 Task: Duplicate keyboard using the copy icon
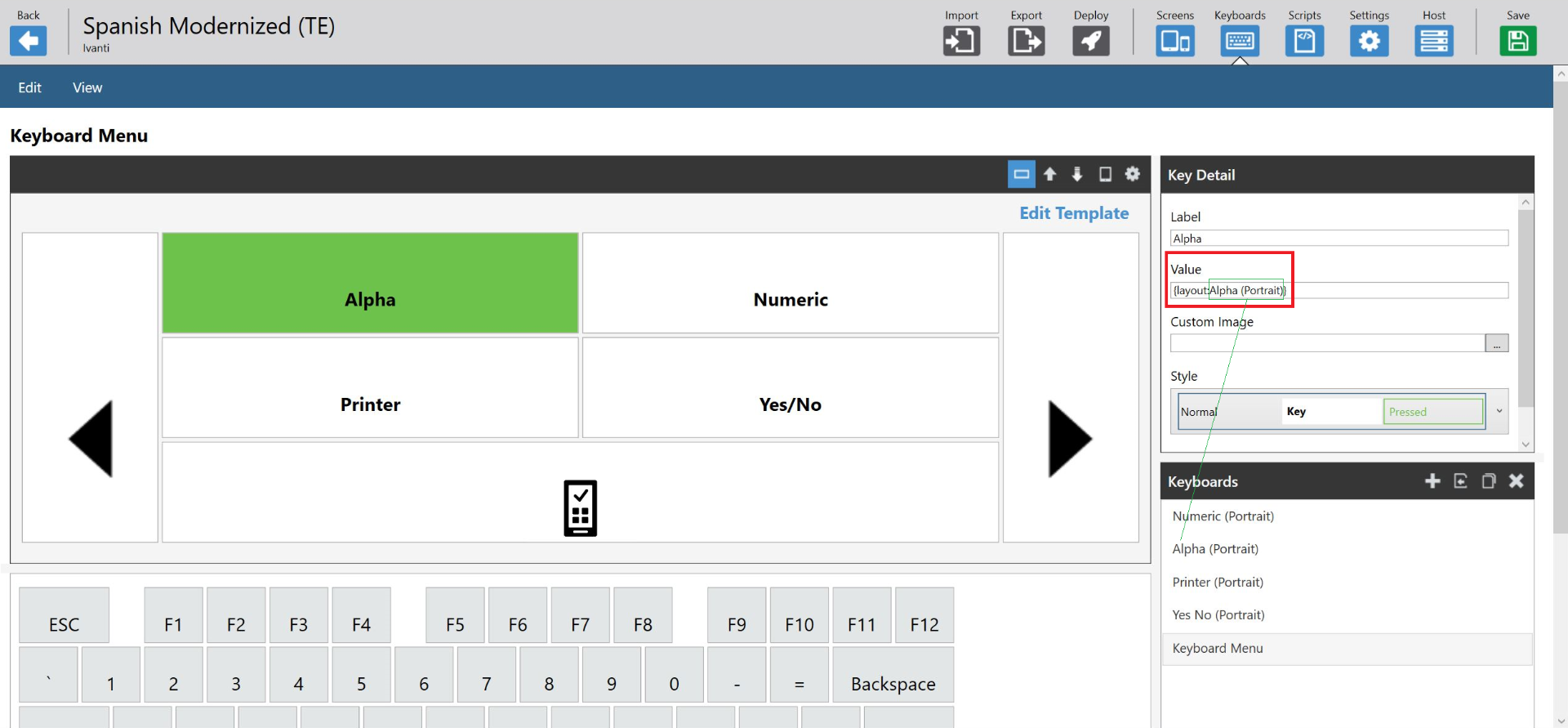1488,481
